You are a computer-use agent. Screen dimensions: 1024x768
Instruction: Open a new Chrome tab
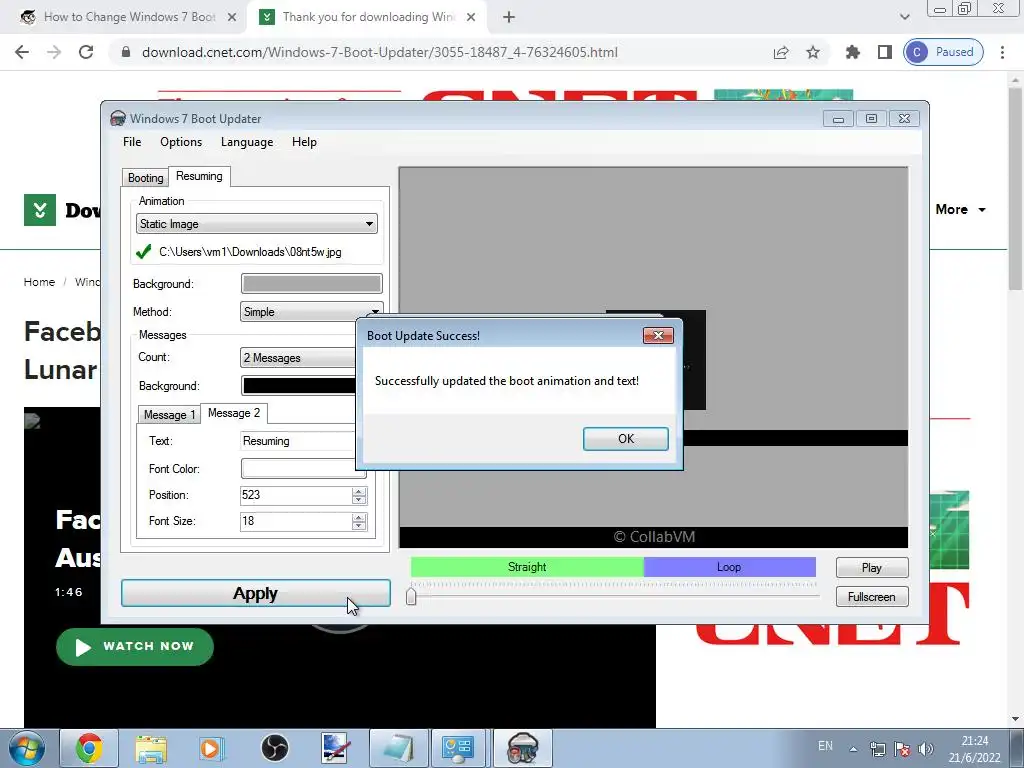coord(509,18)
